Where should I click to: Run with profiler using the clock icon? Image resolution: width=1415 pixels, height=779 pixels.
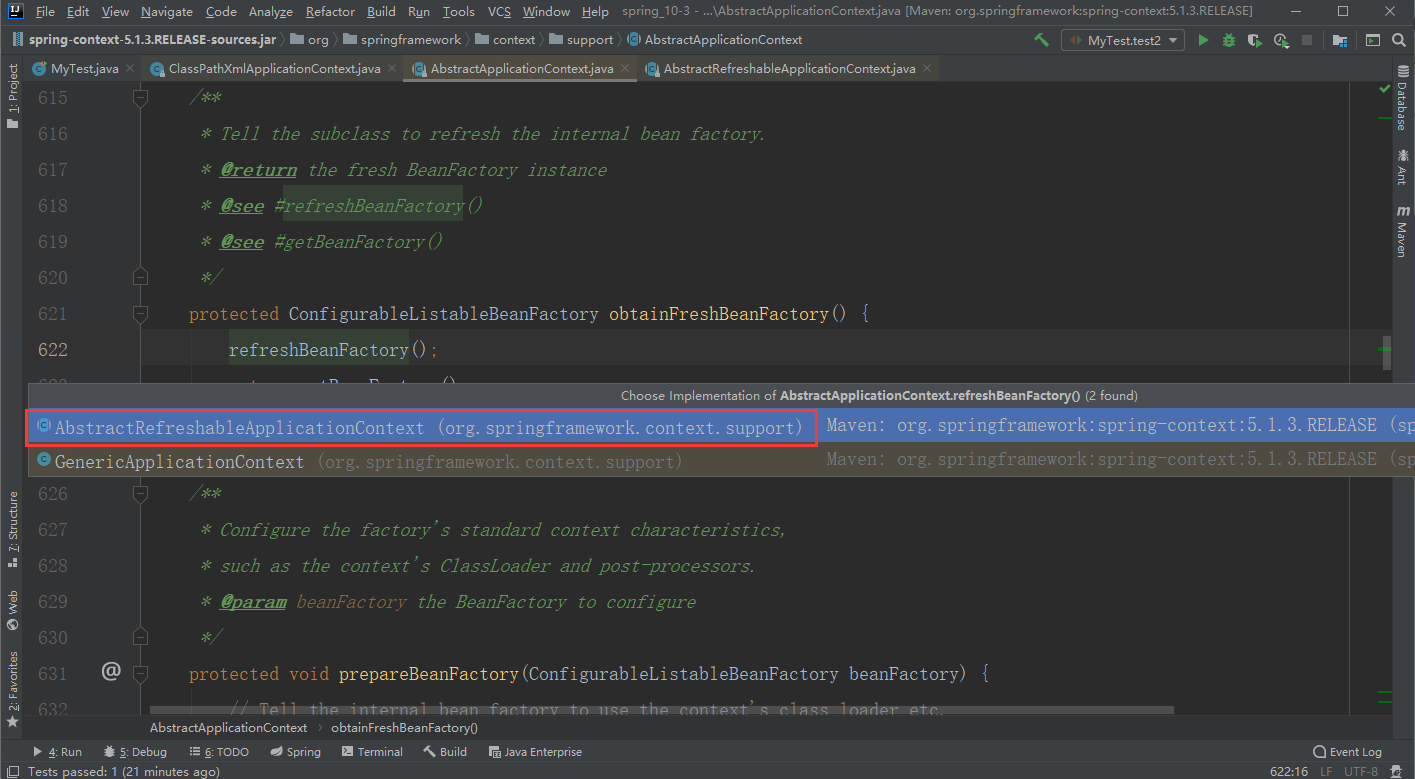pyautogui.click(x=1281, y=40)
